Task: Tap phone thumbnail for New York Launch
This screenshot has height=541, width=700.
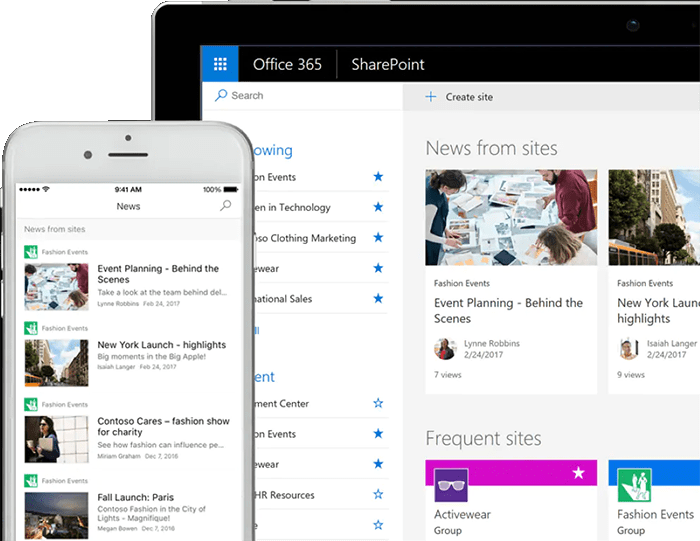Action: (x=56, y=363)
